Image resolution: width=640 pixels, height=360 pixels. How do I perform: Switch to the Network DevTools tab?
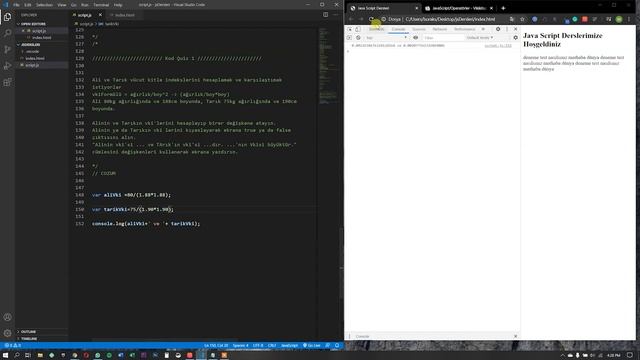tap(440, 29)
